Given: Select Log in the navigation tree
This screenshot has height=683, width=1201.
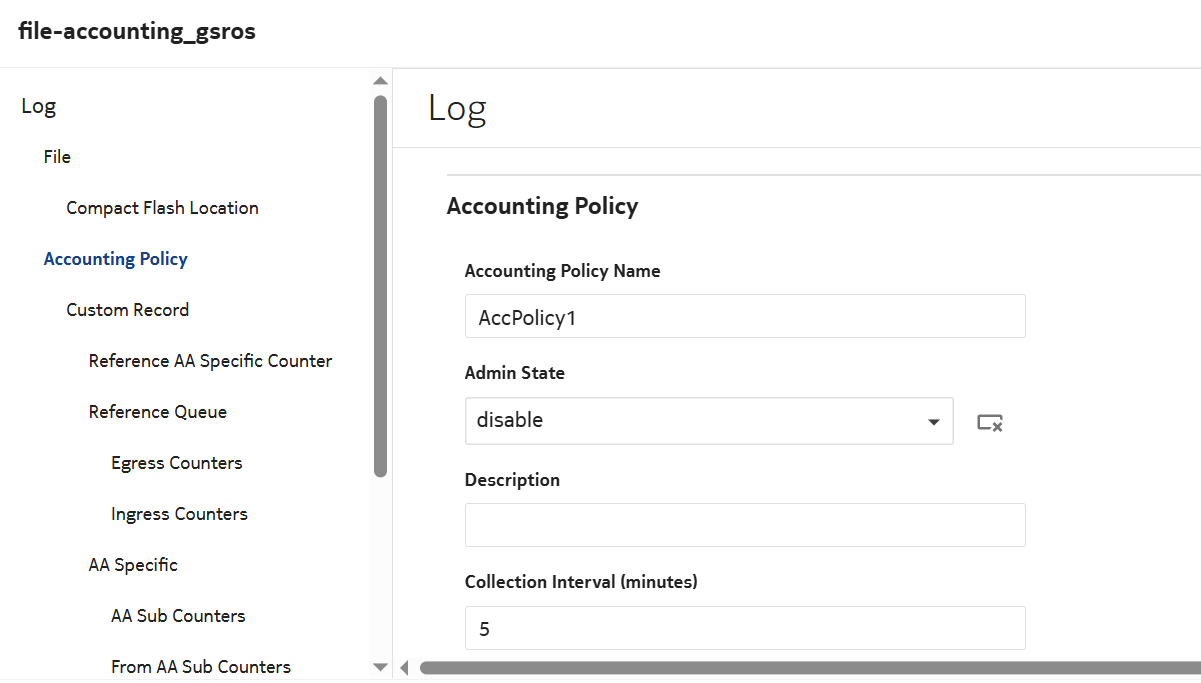Looking at the screenshot, I should pyautogui.click(x=39, y=106).
